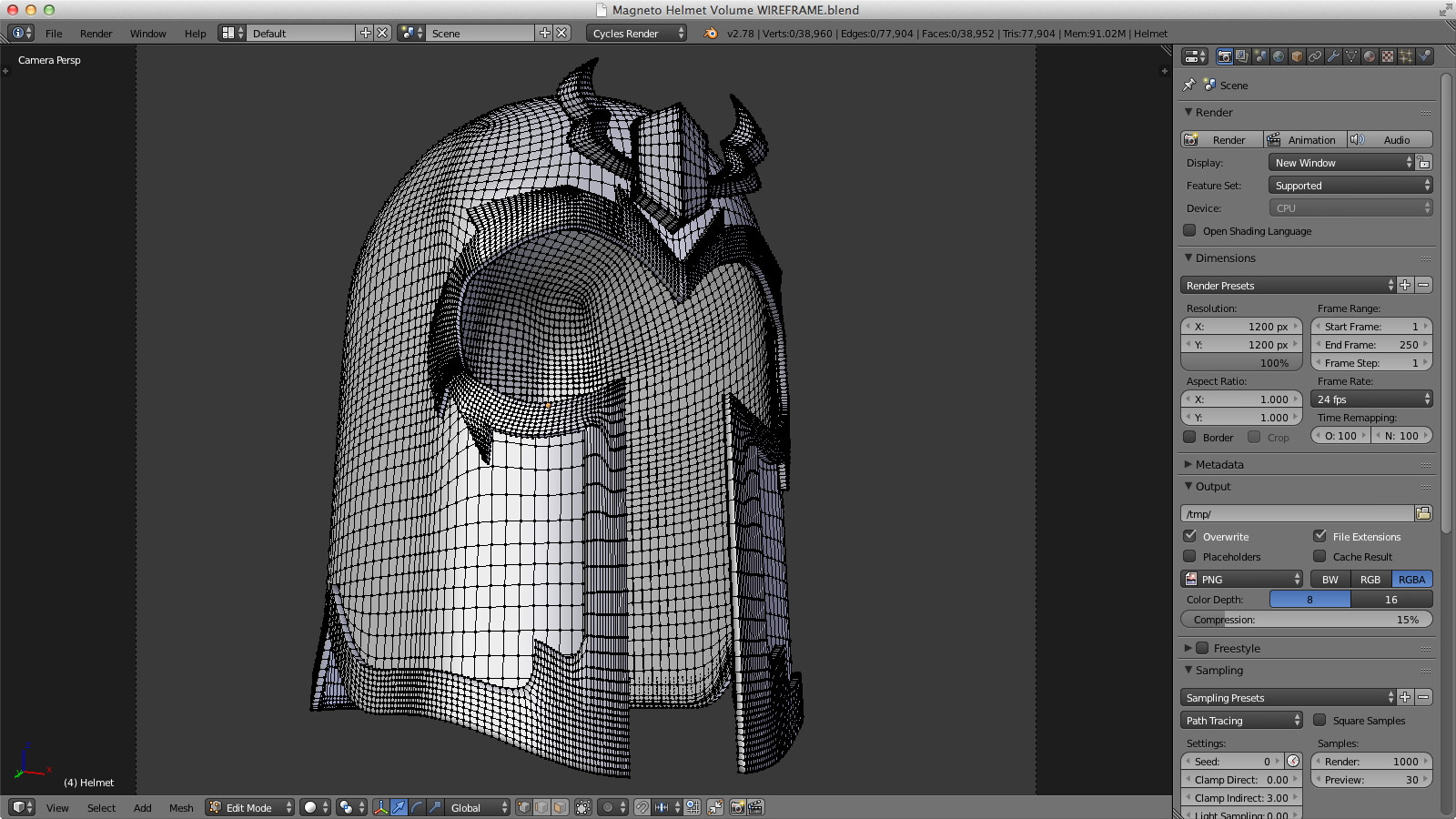This screenshot has height=819, width=1456.
Task: Open the World properties tab (globe icon)
Action: 1279,56
